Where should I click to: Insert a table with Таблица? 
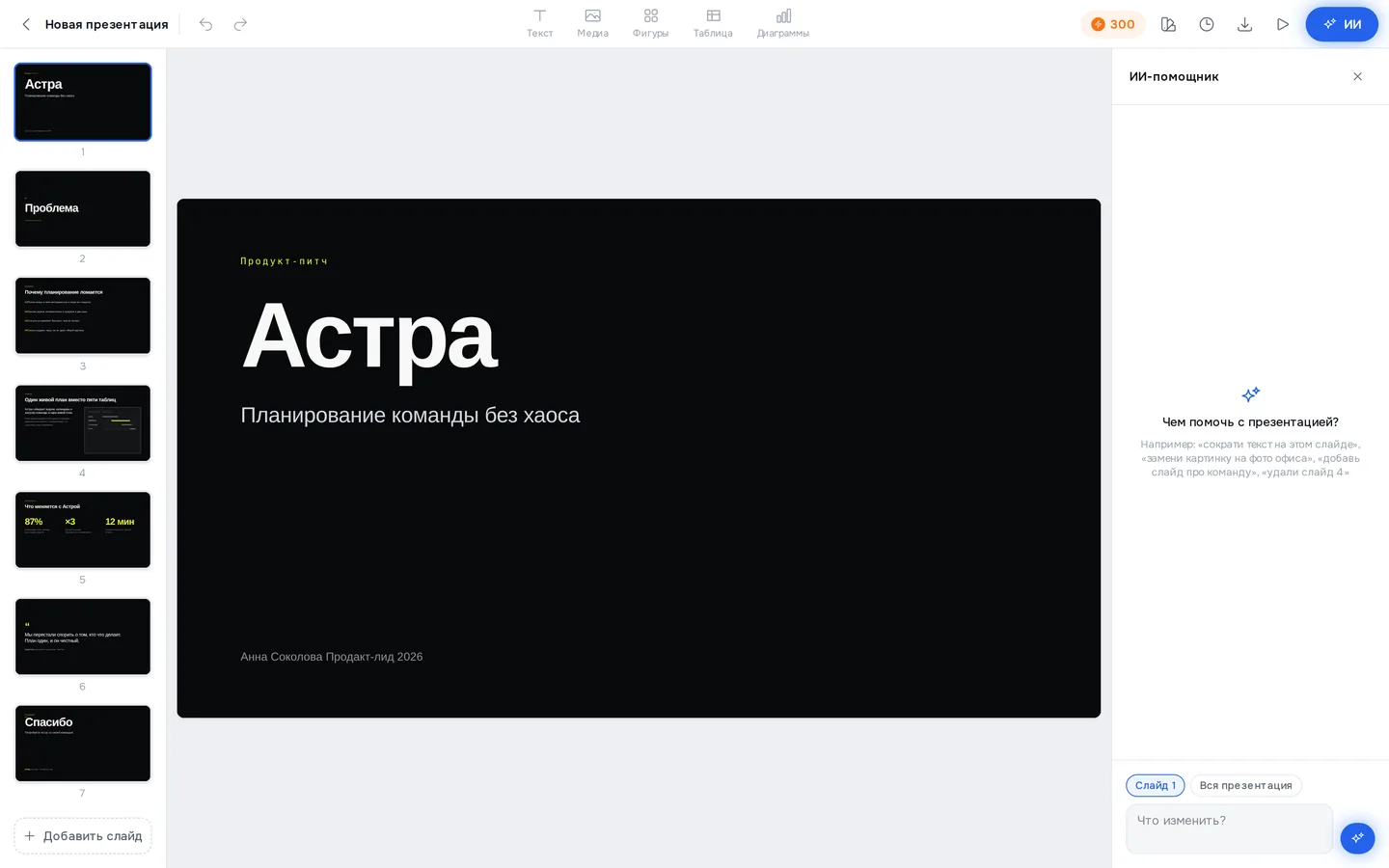(713, 24)
